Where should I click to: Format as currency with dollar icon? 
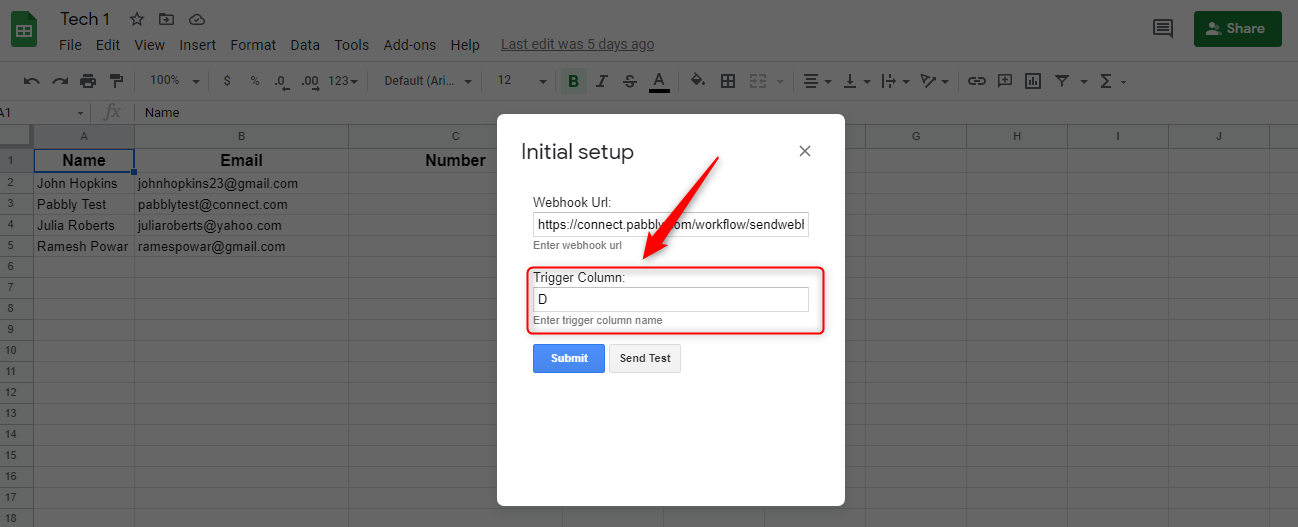227,81
